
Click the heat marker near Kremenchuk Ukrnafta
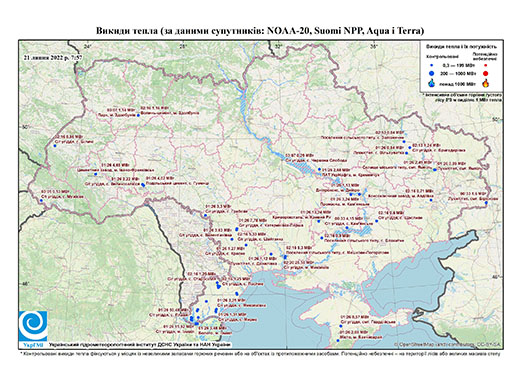pos(319,169)
